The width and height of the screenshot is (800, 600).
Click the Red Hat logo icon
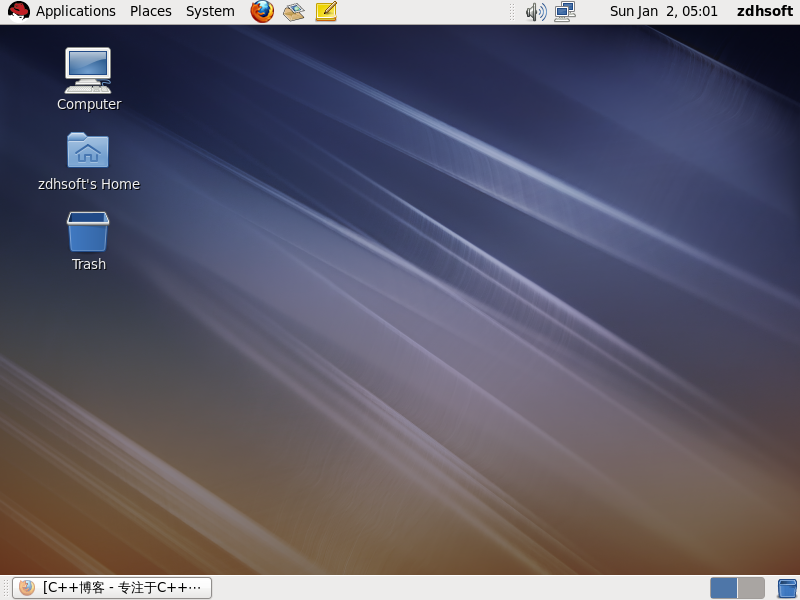(x=18, y=11)
